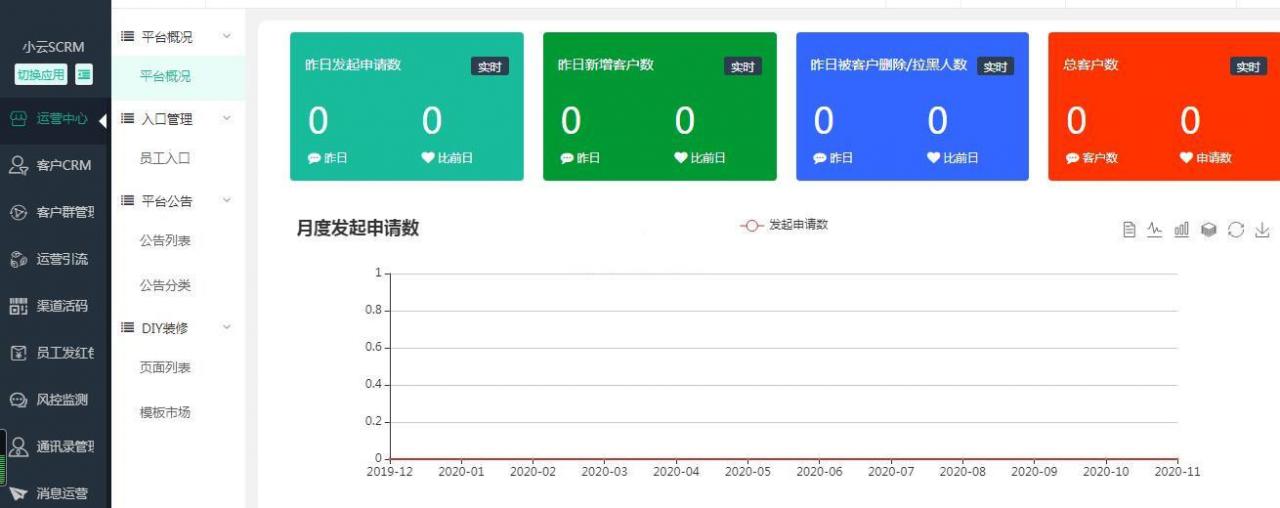Screen dimensions: 1280x508
Task: Switch chart to stacked view
Action: coord(1209,230)
